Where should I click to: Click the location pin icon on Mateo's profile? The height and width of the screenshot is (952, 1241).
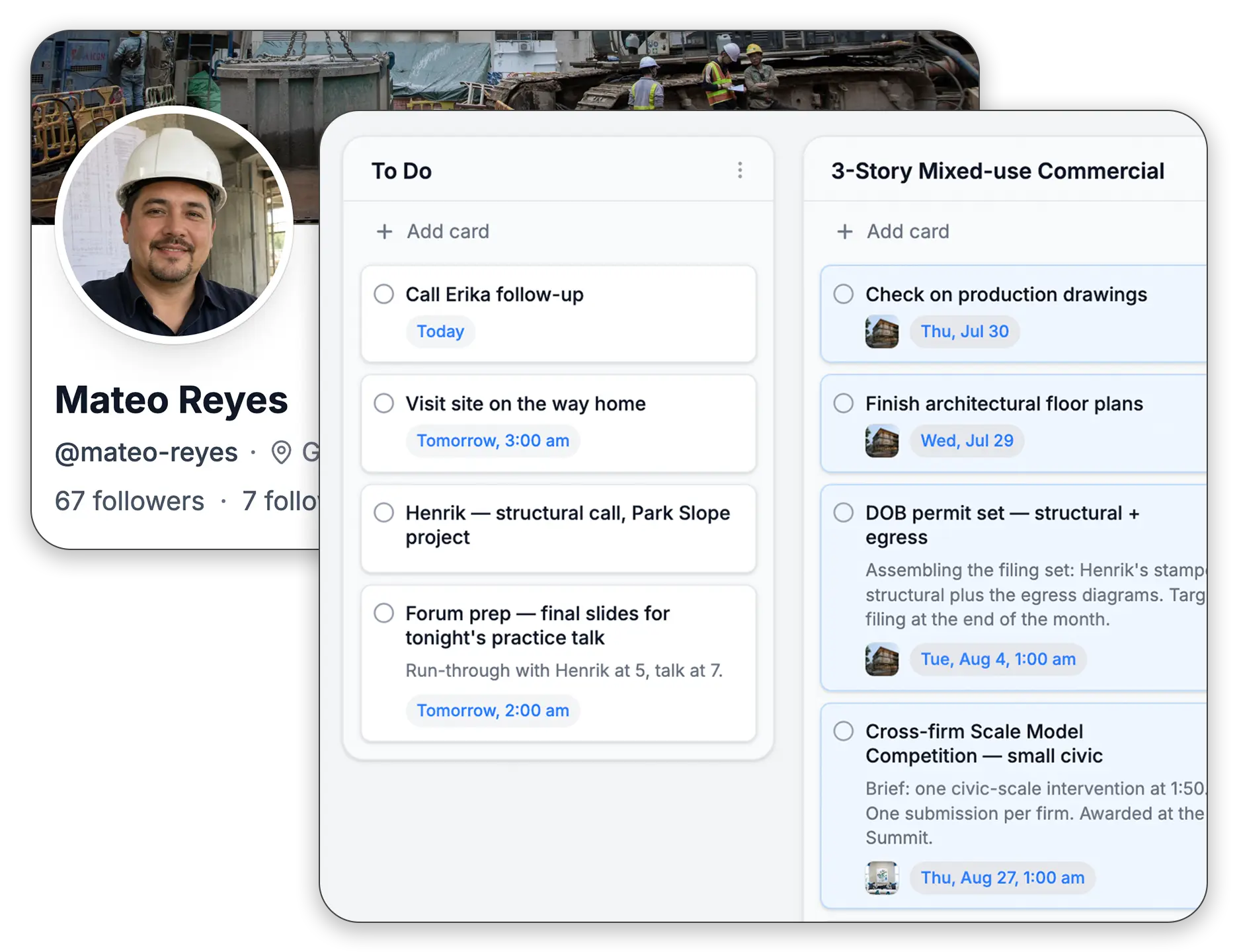point(282,453)
